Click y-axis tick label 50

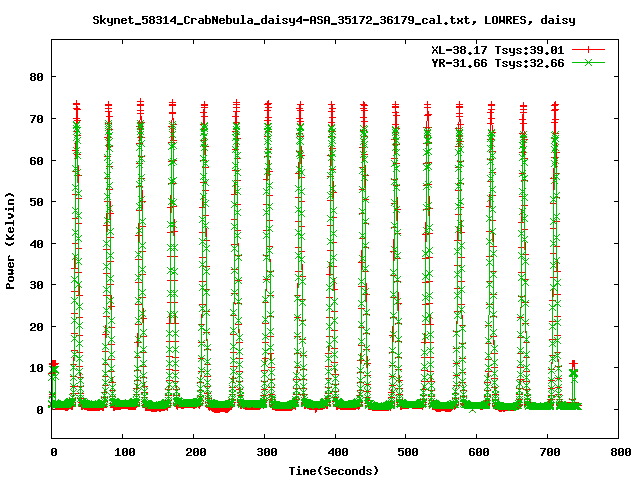[x=37, y=202]
